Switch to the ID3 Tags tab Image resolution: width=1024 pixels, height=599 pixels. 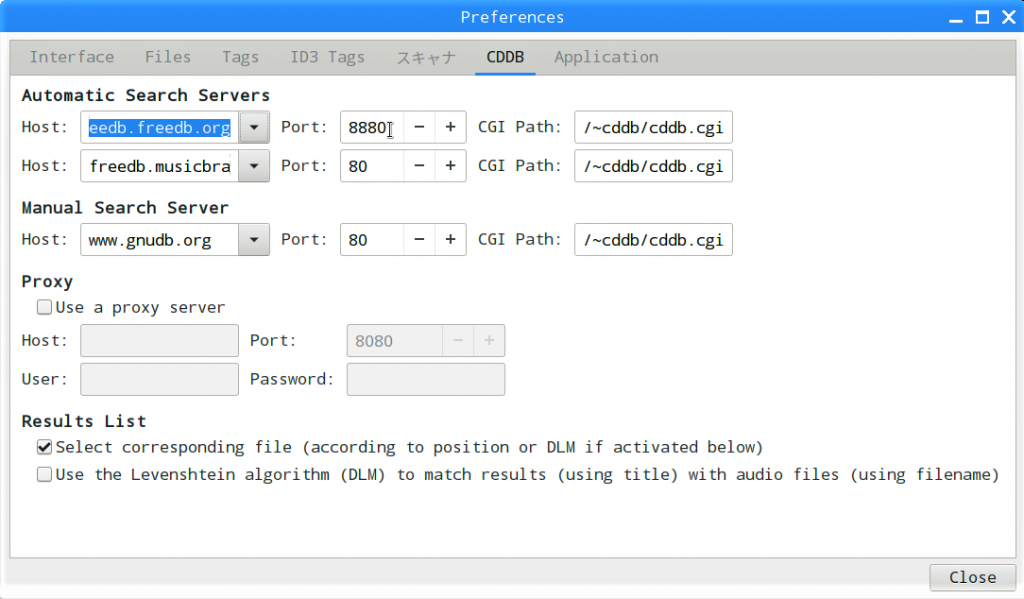coord(327,57)
